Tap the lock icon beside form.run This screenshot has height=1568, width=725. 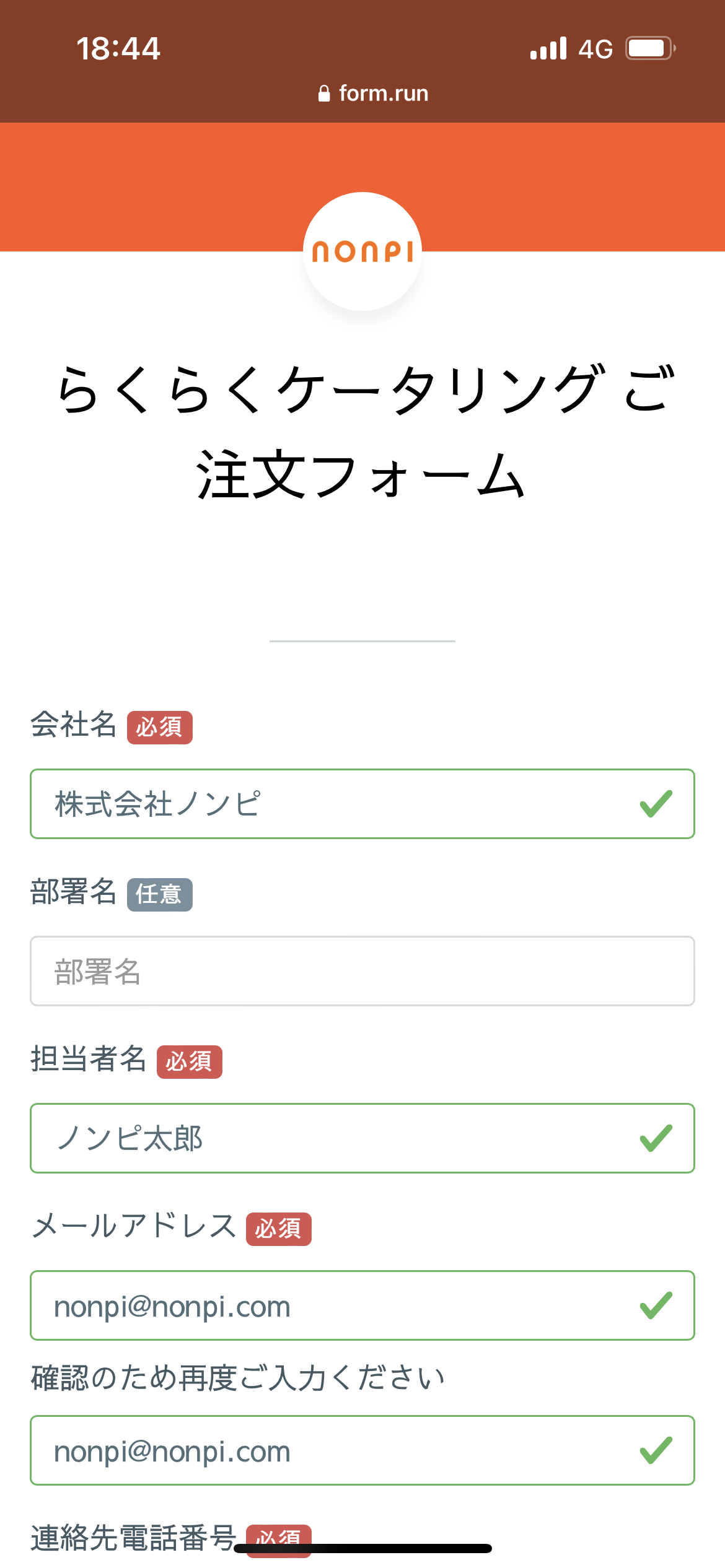click(x=323, y=94)
